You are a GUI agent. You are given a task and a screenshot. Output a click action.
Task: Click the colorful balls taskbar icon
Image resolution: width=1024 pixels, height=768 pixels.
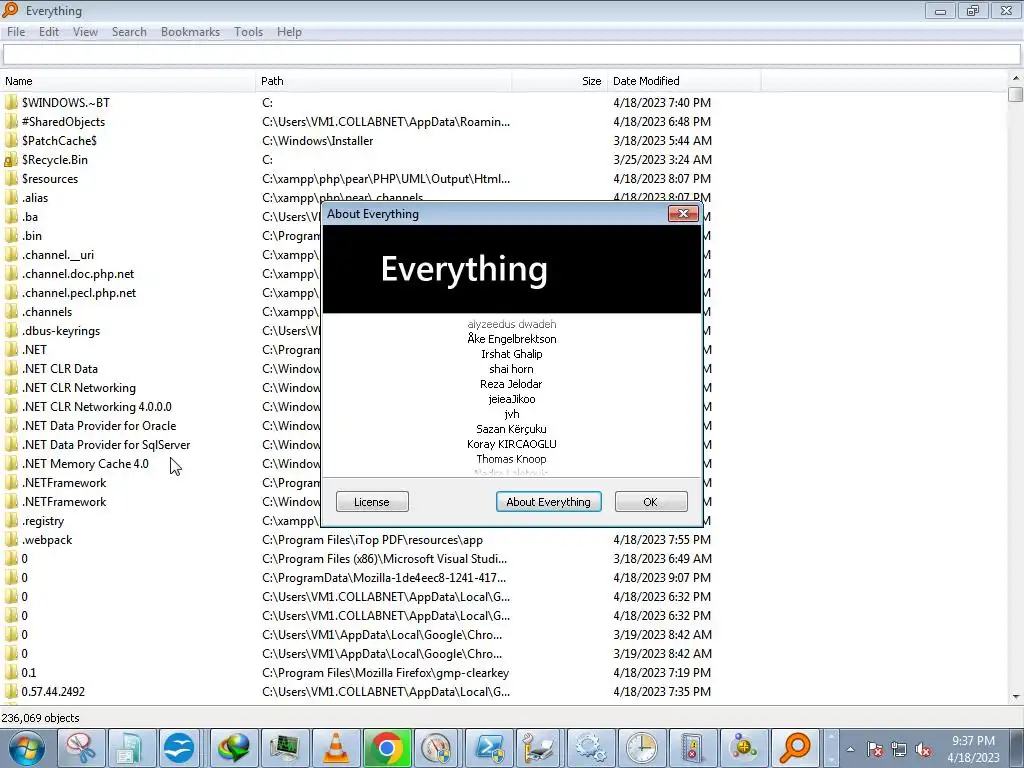(744, 748)
